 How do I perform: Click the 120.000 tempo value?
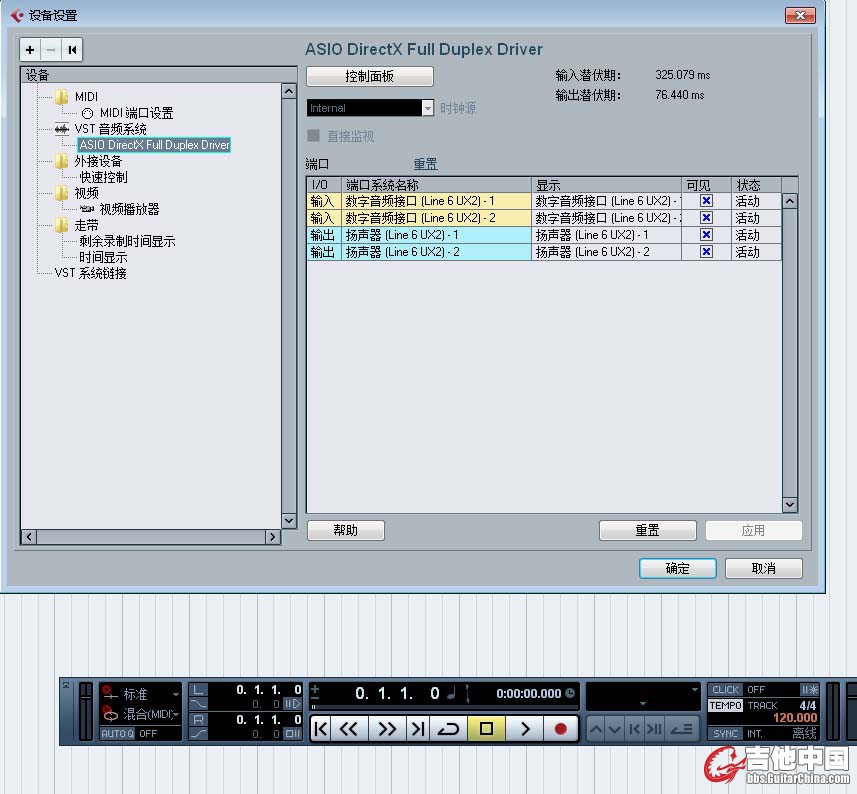pyautogui.click(x=795, y=718)
